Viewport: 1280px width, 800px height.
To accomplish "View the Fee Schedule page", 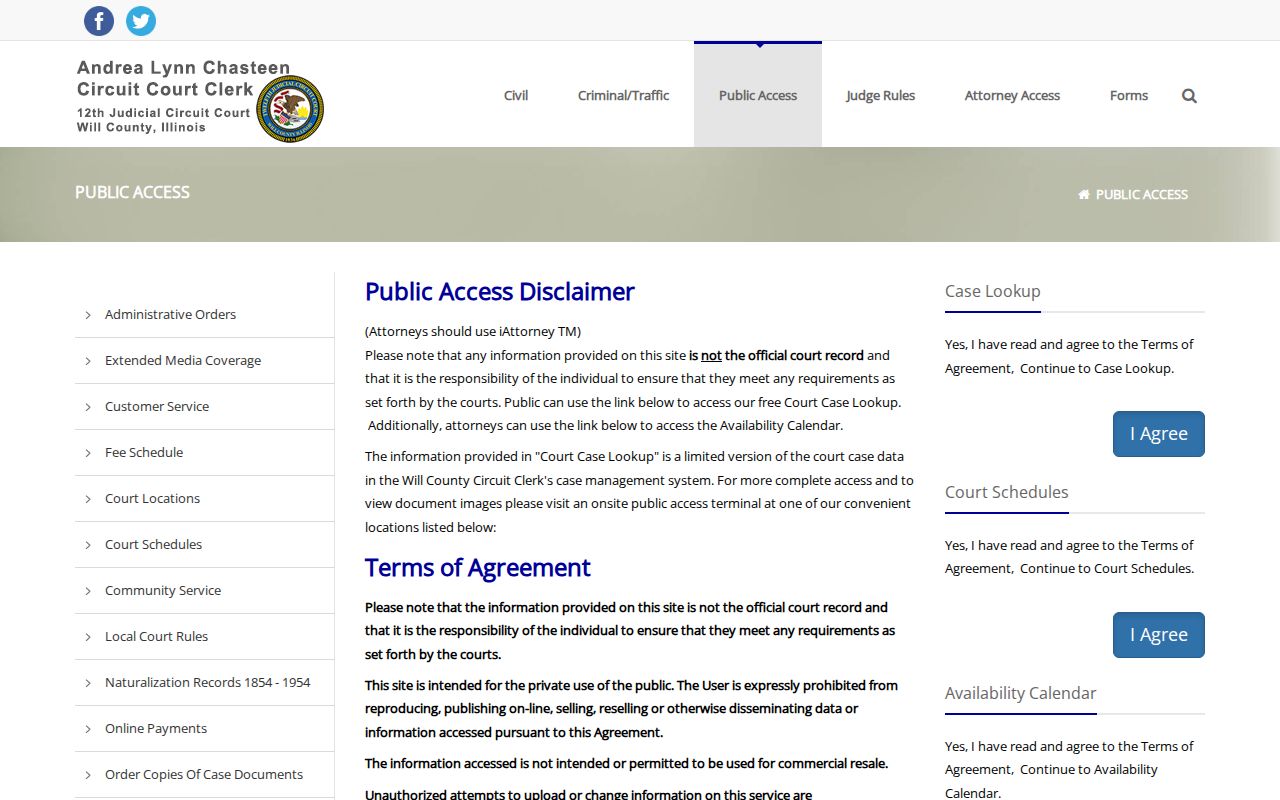I will pos(144,452).
